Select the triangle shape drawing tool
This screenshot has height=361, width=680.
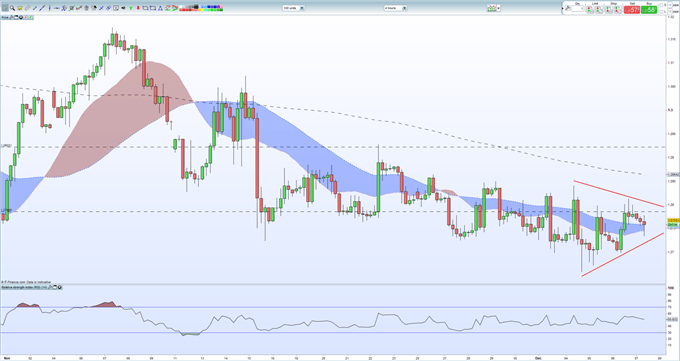click(x=160, y=8)
